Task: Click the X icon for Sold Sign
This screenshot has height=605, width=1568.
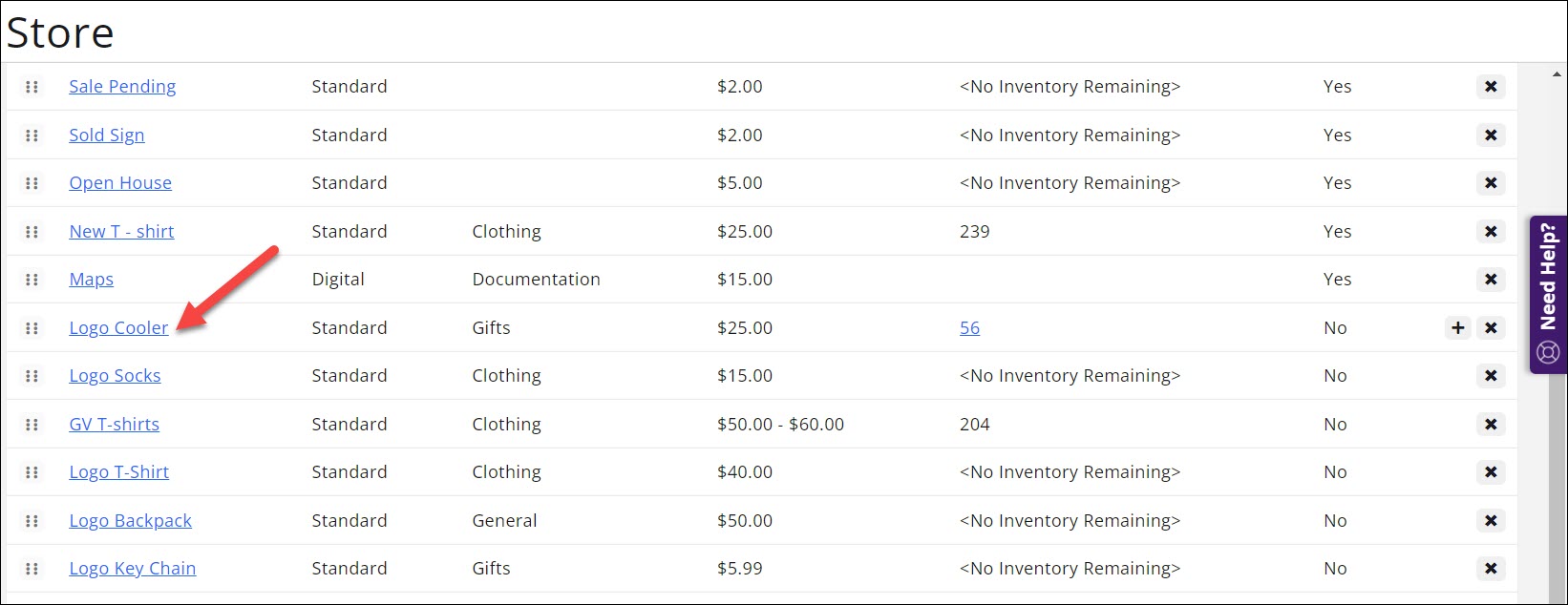Action: point(1490,136)
